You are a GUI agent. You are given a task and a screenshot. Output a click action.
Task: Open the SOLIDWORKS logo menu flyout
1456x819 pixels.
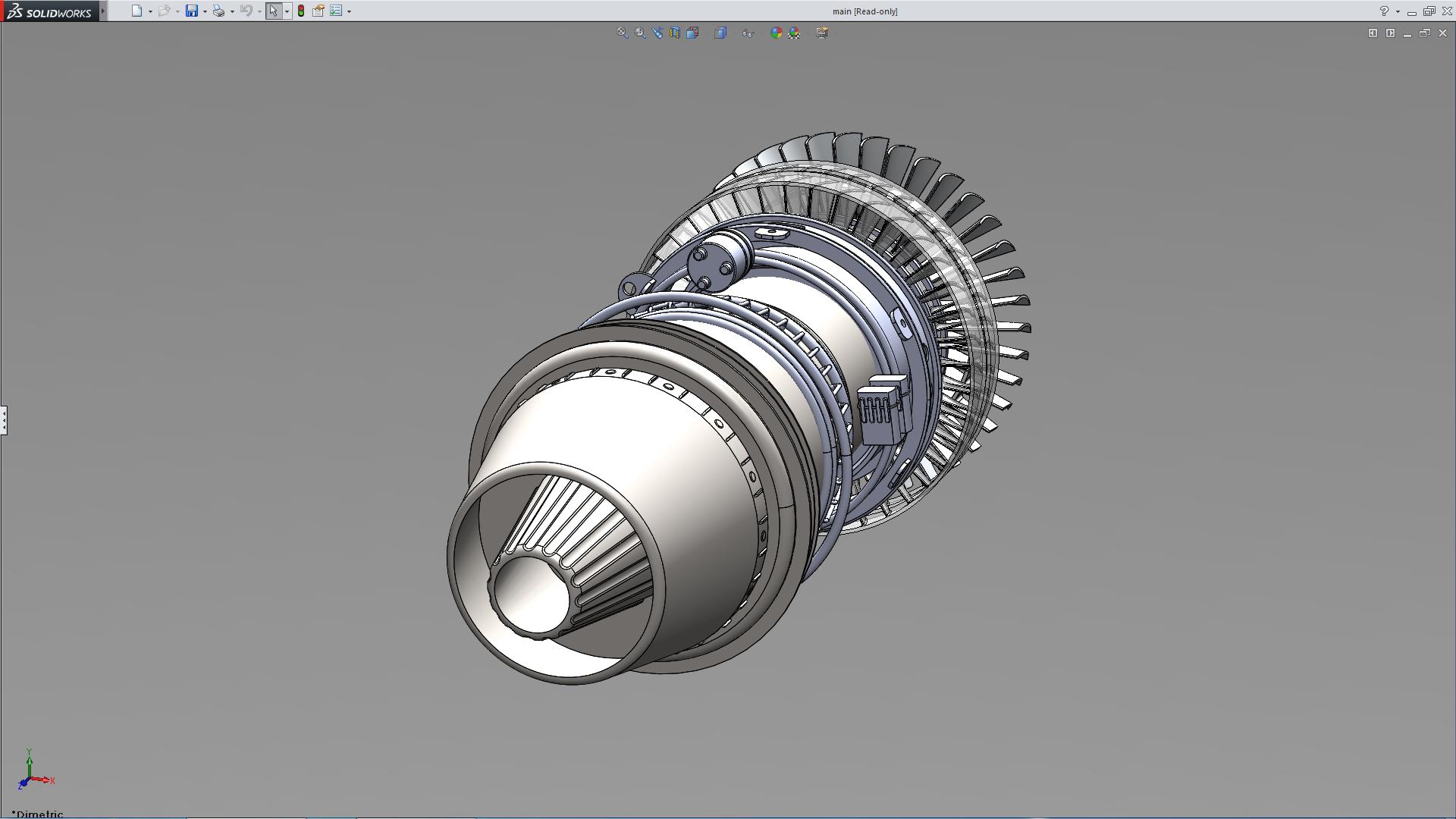pyautogui.click(x=103, y=11)
